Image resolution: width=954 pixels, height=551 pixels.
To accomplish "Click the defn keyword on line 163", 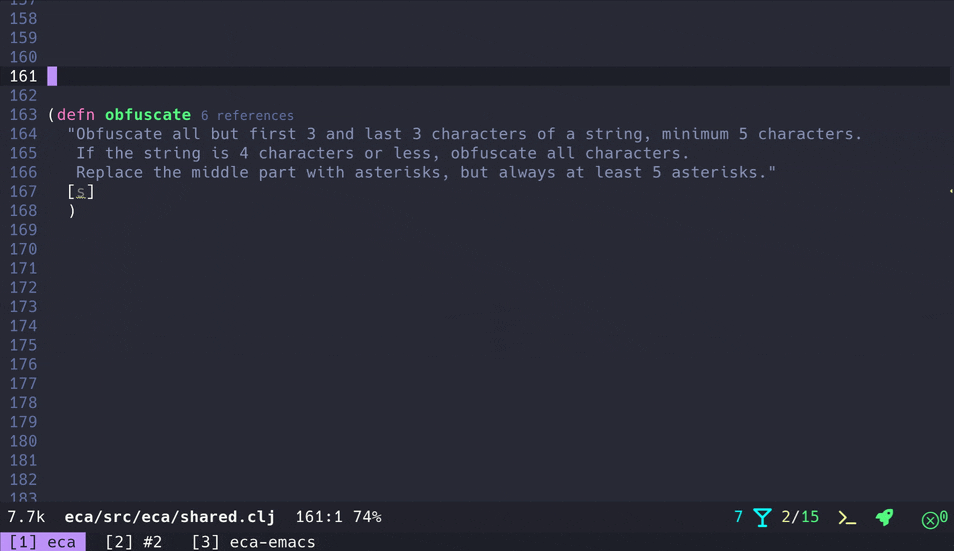I will [x=76, y=115].
